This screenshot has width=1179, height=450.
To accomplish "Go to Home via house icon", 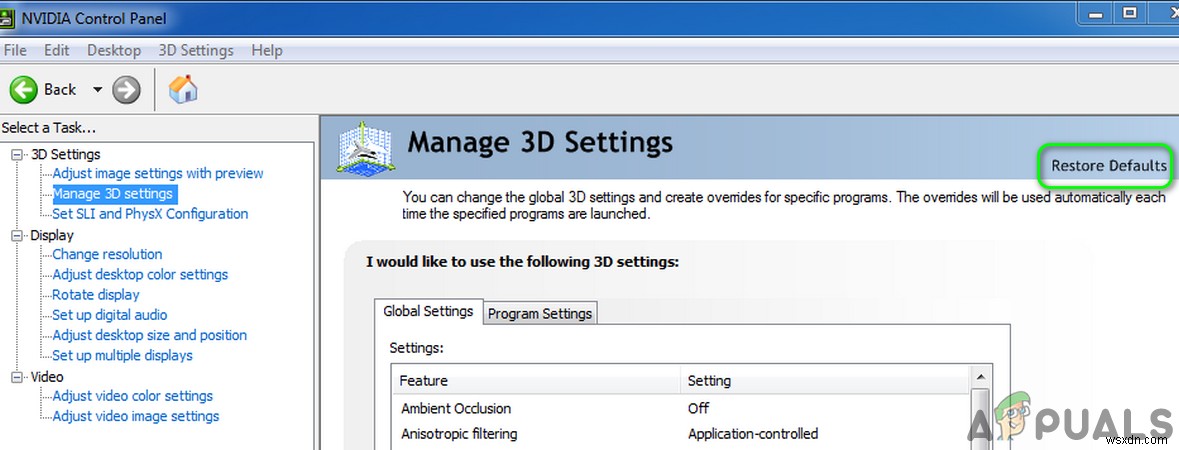I will [x=183, y=90].
